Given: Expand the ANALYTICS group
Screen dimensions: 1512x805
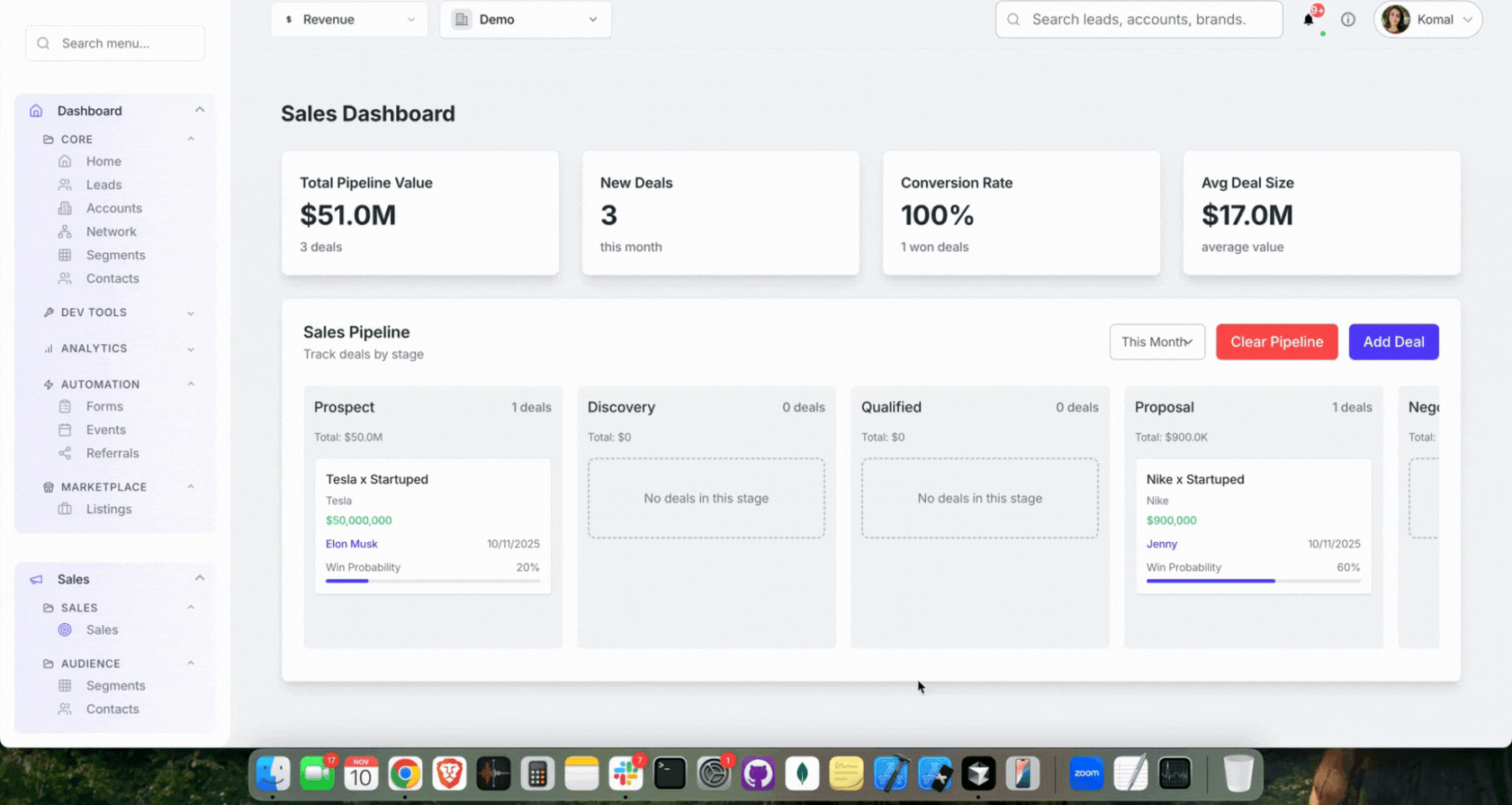Looking at the screenshot, I should point(119,348).
